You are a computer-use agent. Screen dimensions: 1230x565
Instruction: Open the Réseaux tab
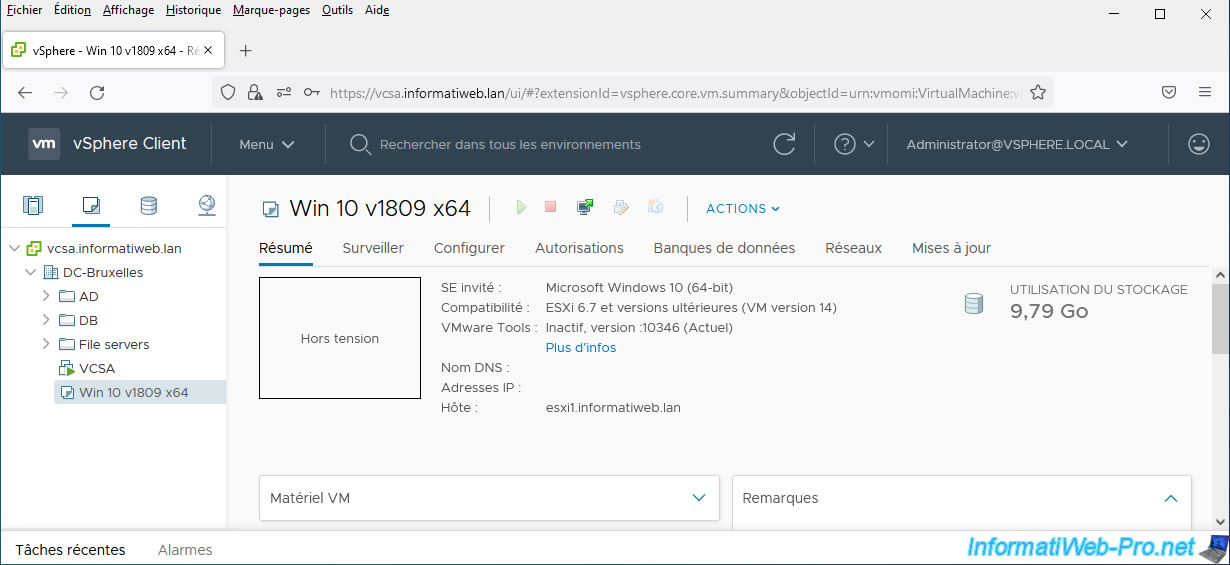pyautogui.click(x=853, y=248)
